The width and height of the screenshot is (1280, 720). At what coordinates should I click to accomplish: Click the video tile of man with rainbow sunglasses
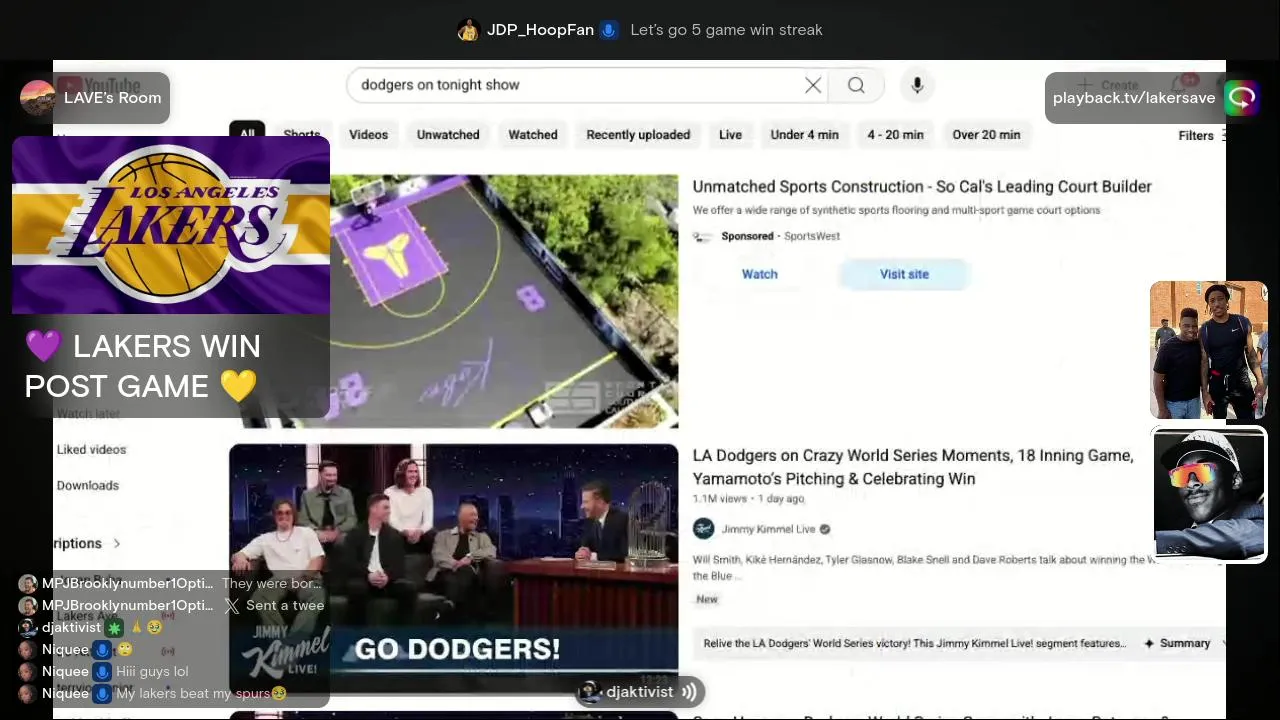tap(1208, 494)
